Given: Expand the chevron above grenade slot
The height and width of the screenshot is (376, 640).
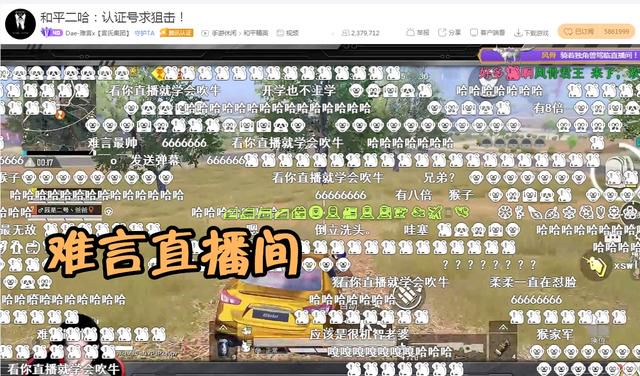Looking at the screenshot, I should click(503, 327).
